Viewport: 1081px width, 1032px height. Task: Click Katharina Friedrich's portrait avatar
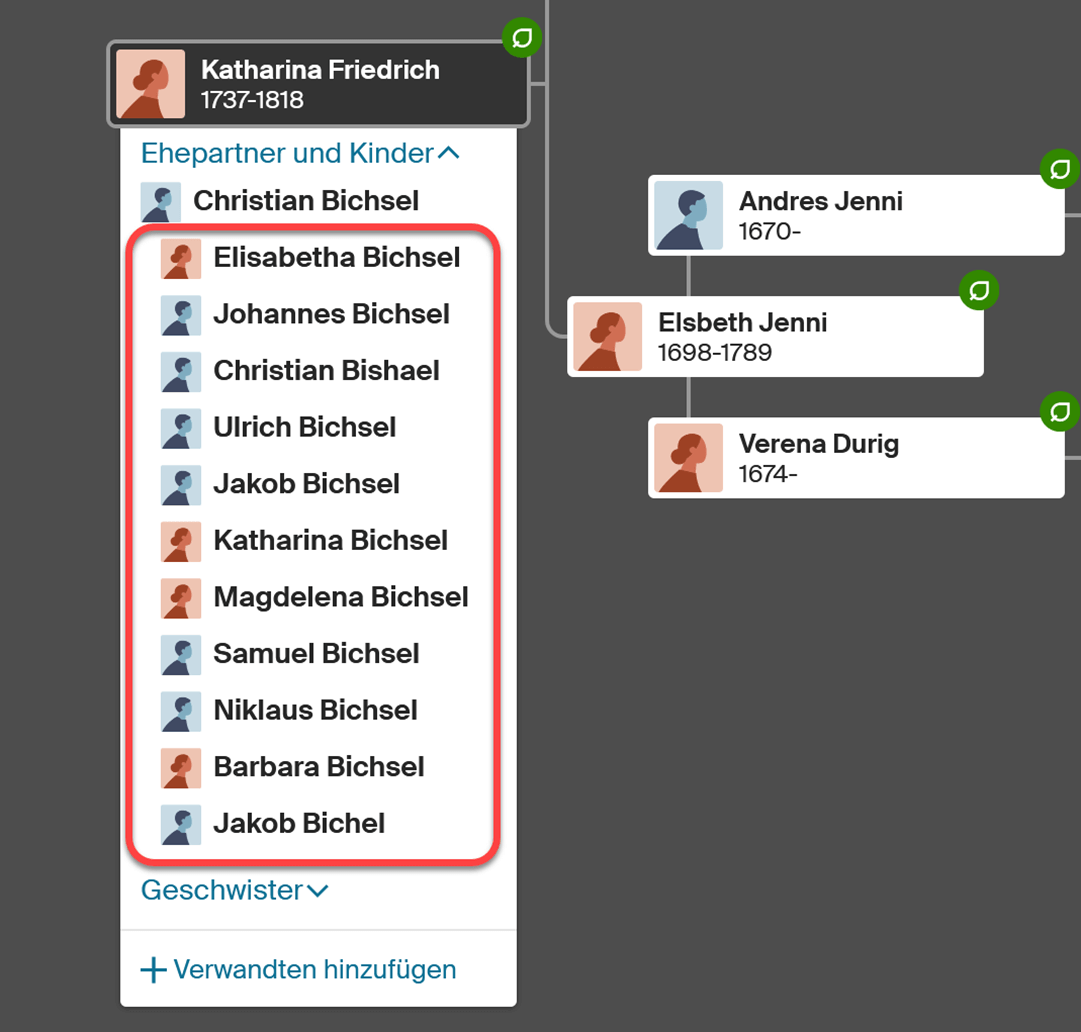pyautogui.click(x=151, y=85)
